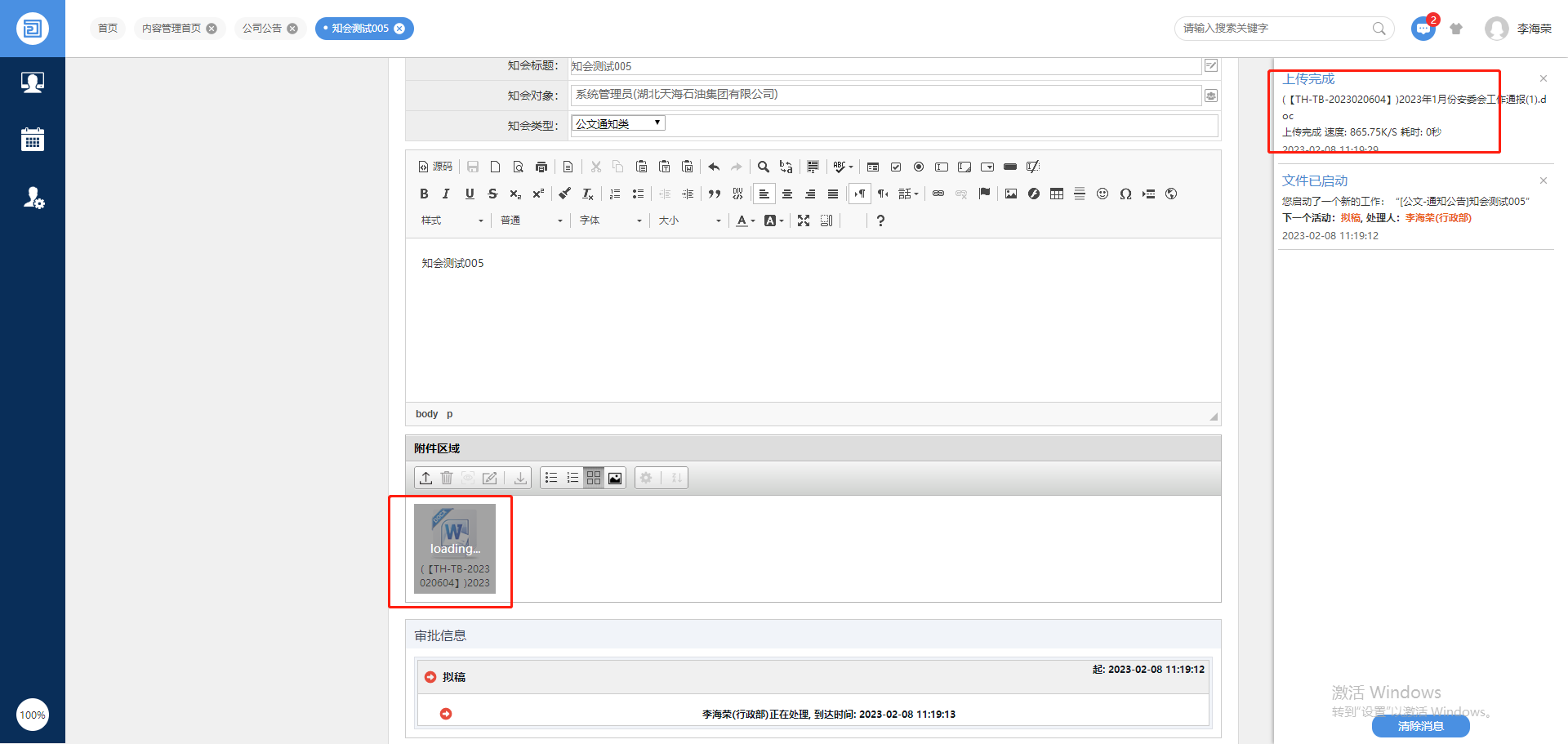Open the 知会类型 dropdown showing 公文通知类
This screenshot has height=744, width=1568.
[618, 123]
